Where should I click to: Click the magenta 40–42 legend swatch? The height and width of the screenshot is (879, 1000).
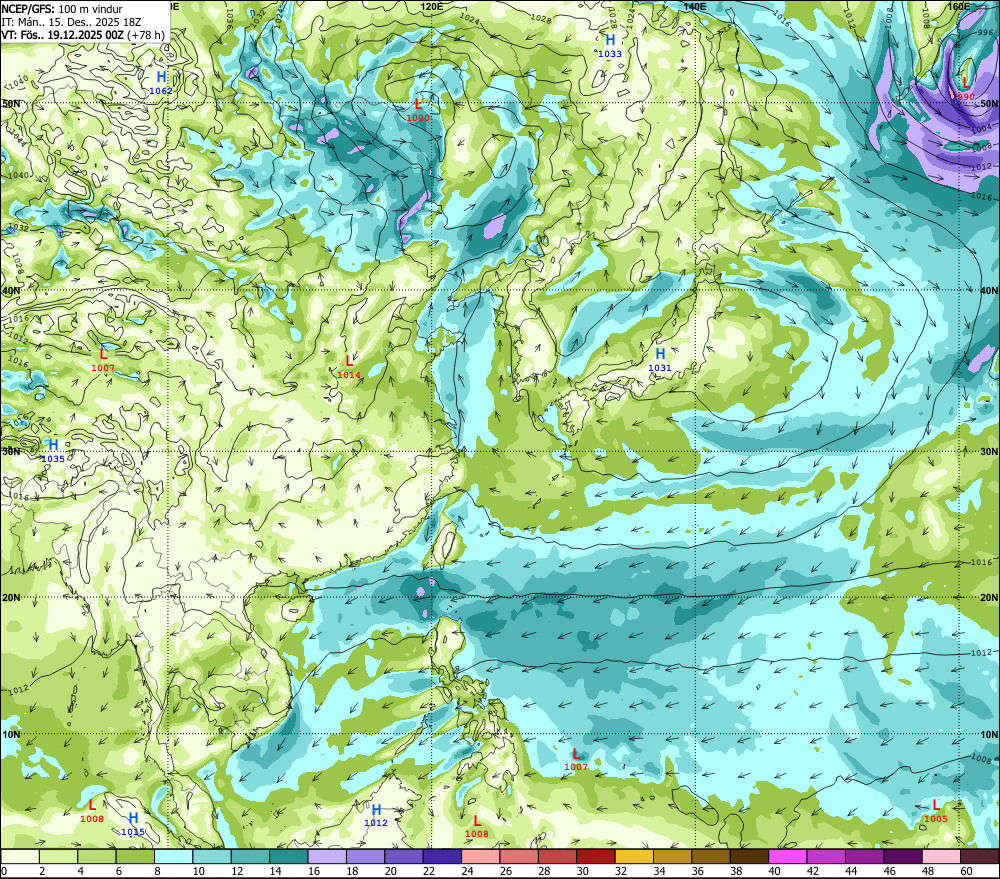(788, 857)
